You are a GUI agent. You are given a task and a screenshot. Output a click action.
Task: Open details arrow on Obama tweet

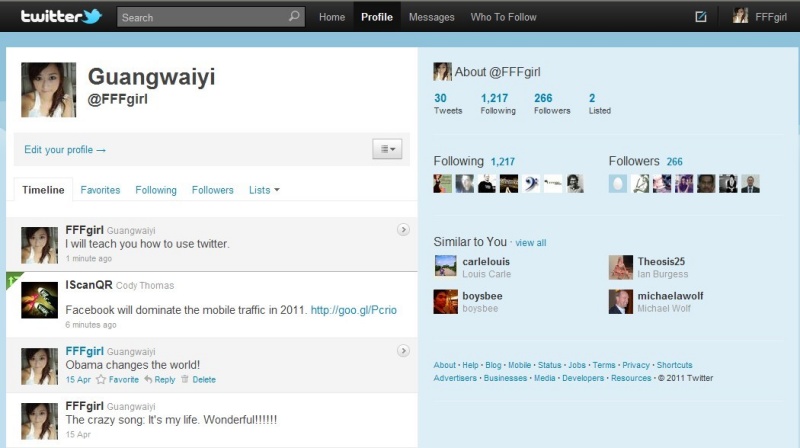coord(403,350)
